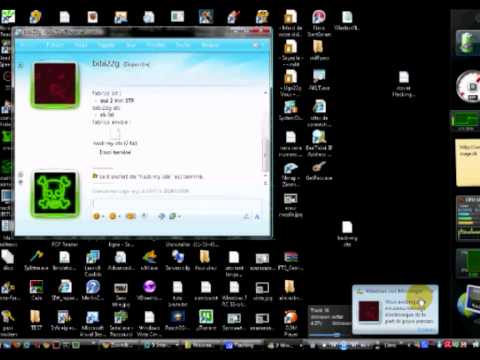
Task: Open the emoticon picker in the chat toolbar
Action: (x=96, y=216)
